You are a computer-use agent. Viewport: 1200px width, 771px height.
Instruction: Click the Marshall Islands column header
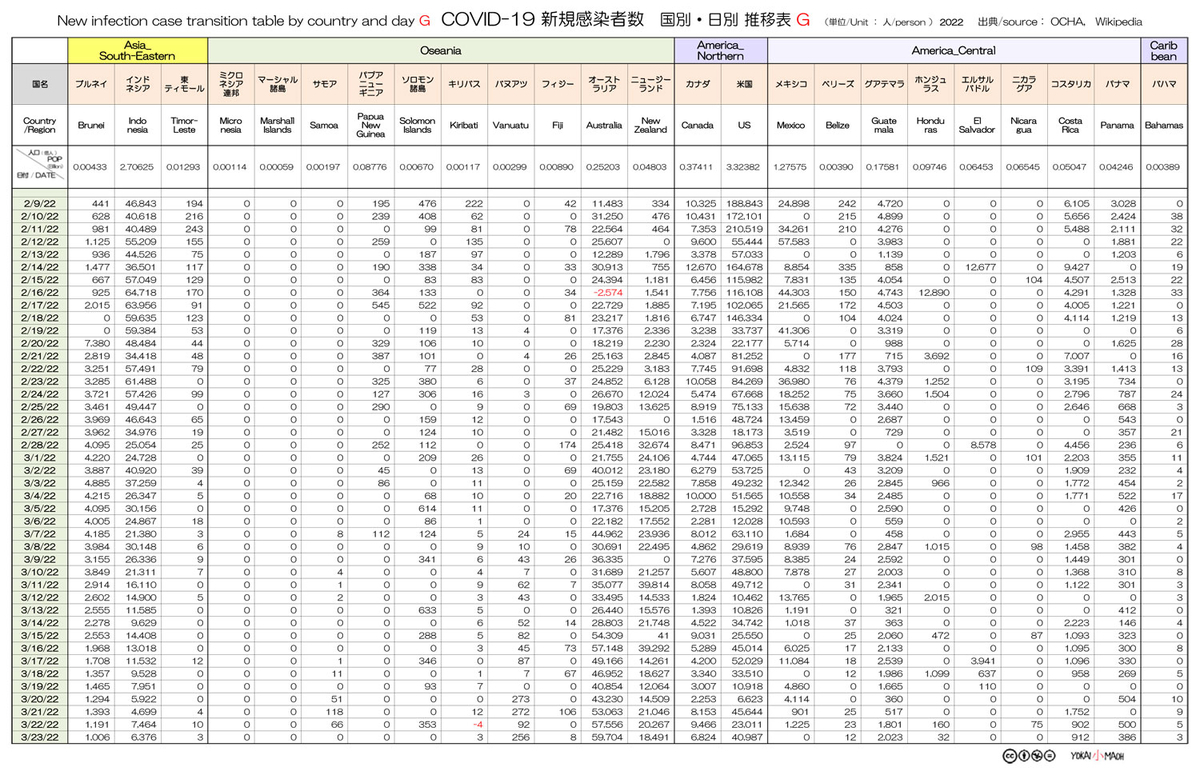277,125
